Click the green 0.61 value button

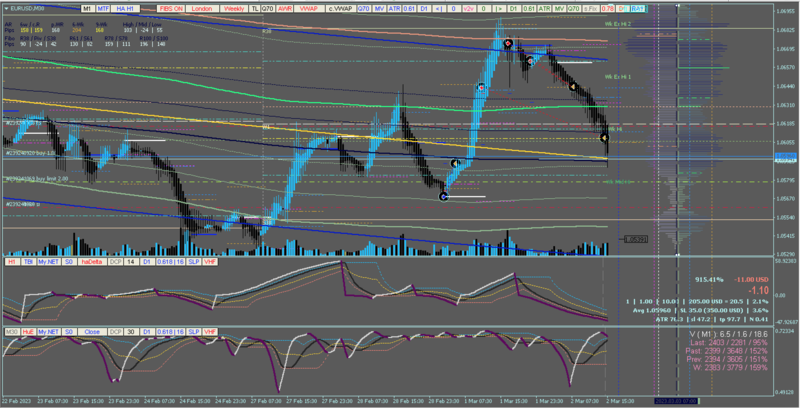[529, 9]
